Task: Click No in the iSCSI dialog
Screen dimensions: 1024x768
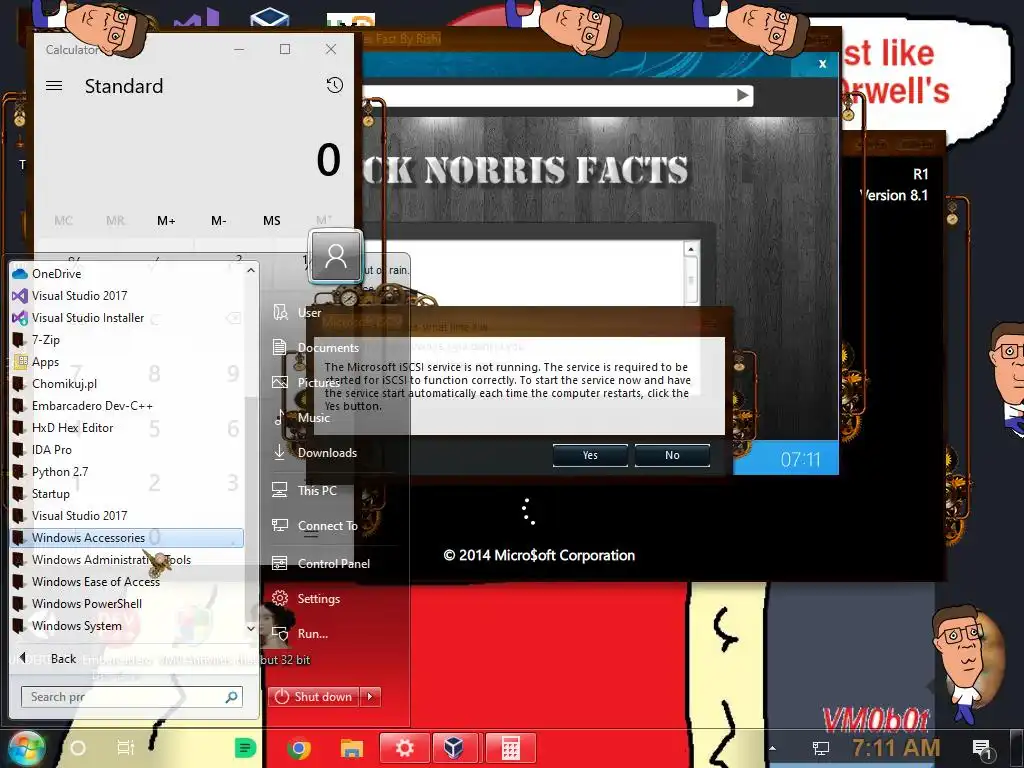Action: pos(672,455)
